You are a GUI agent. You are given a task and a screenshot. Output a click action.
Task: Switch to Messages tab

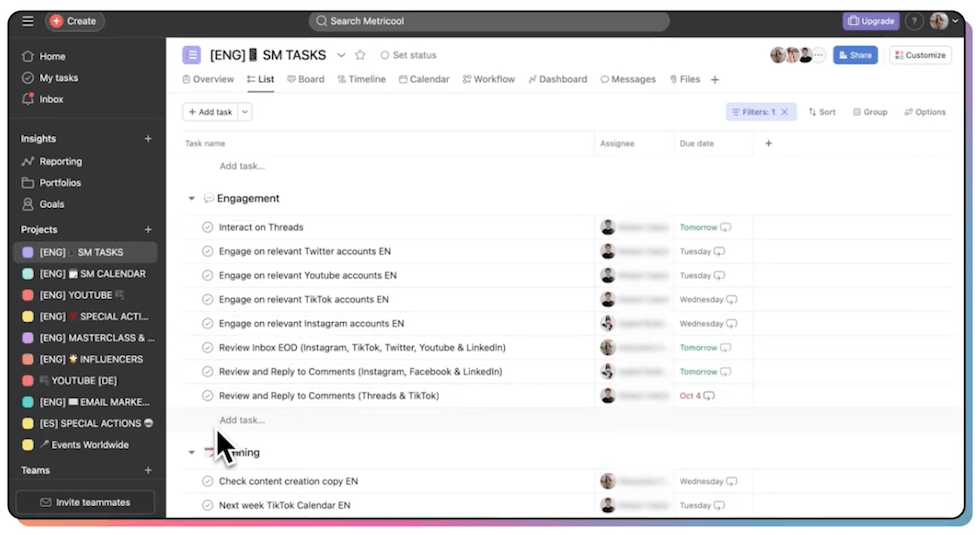(628, 79)
